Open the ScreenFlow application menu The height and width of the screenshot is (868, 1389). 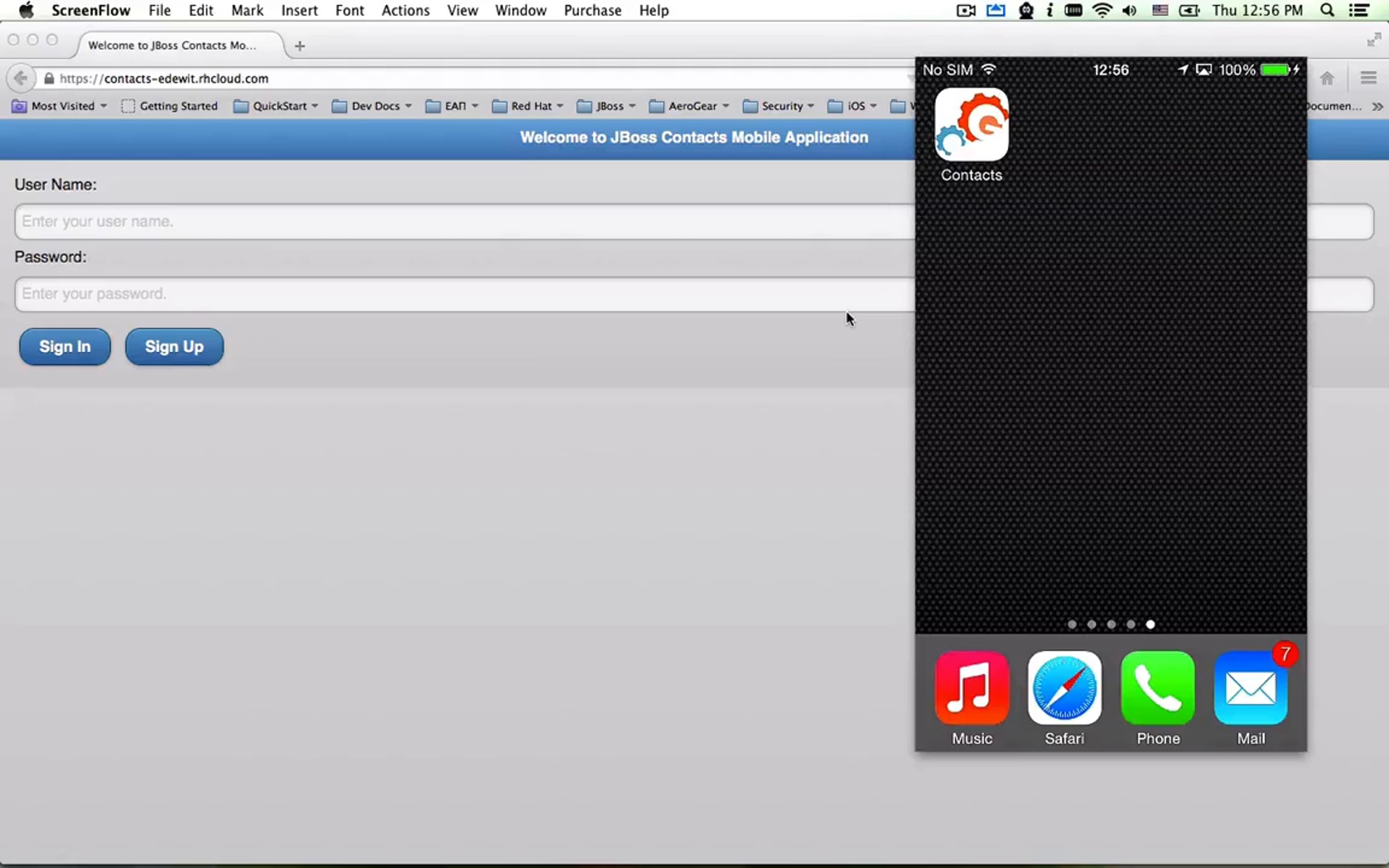[91, 10]
